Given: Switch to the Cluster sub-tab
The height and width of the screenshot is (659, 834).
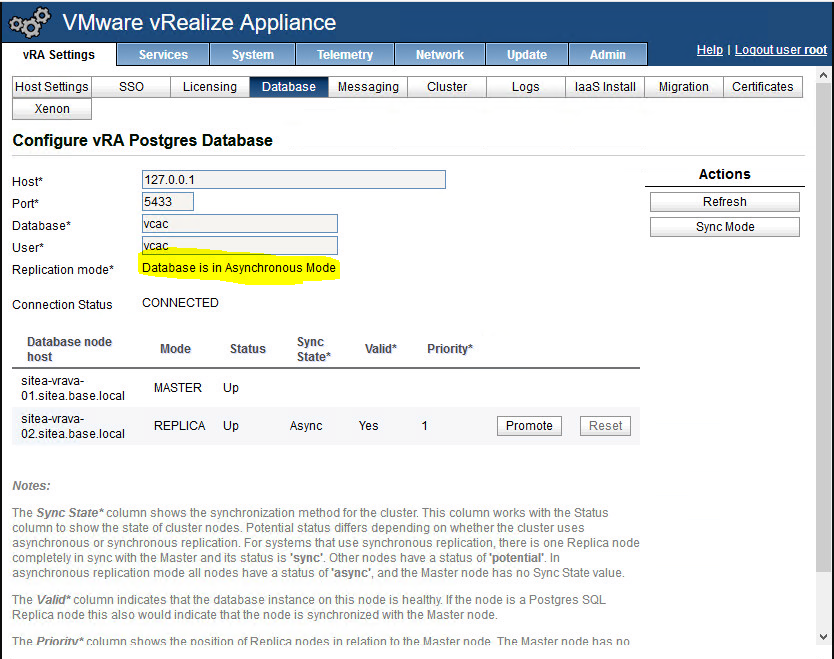Looking at the screenshot, I should pyautogui.click(x=447, y=87).
